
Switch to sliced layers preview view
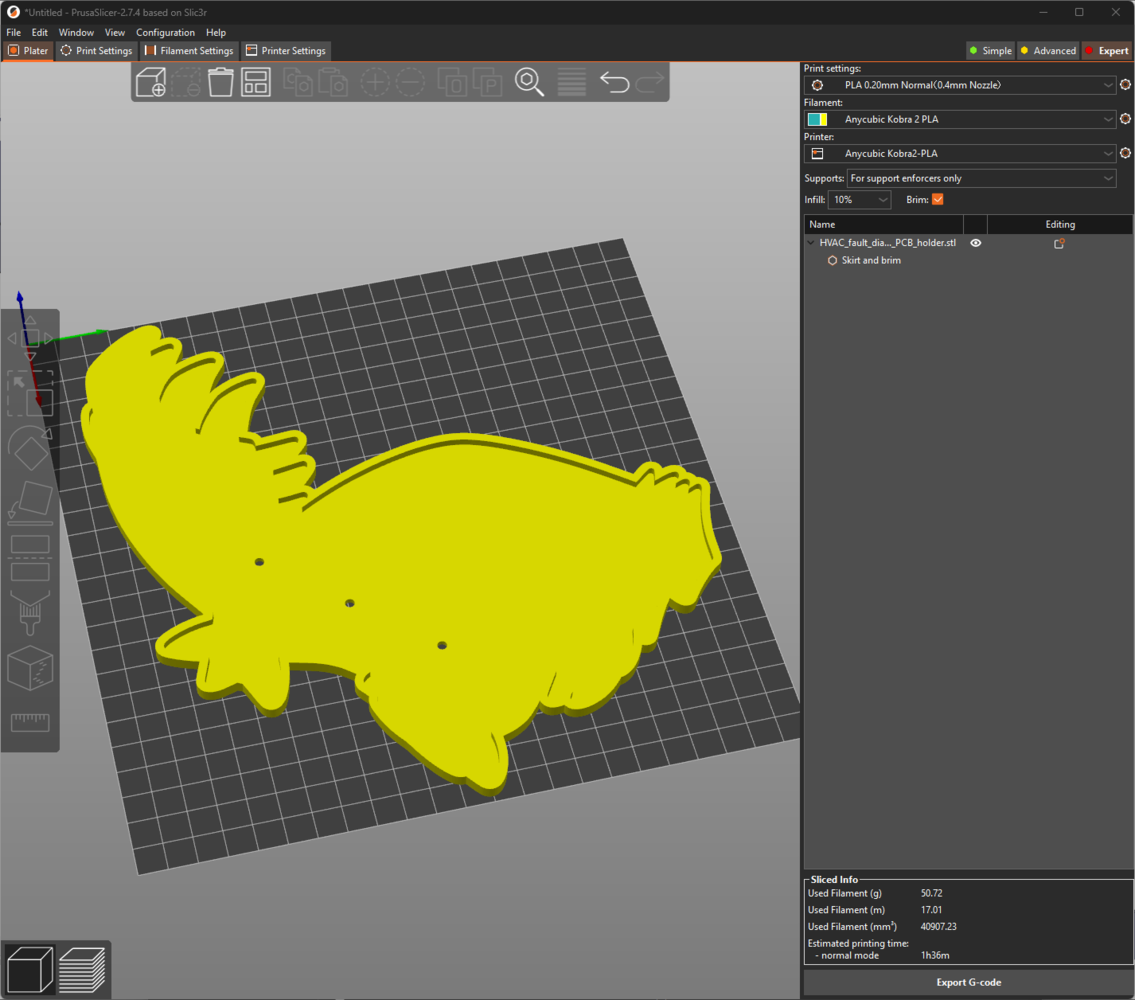82,968
